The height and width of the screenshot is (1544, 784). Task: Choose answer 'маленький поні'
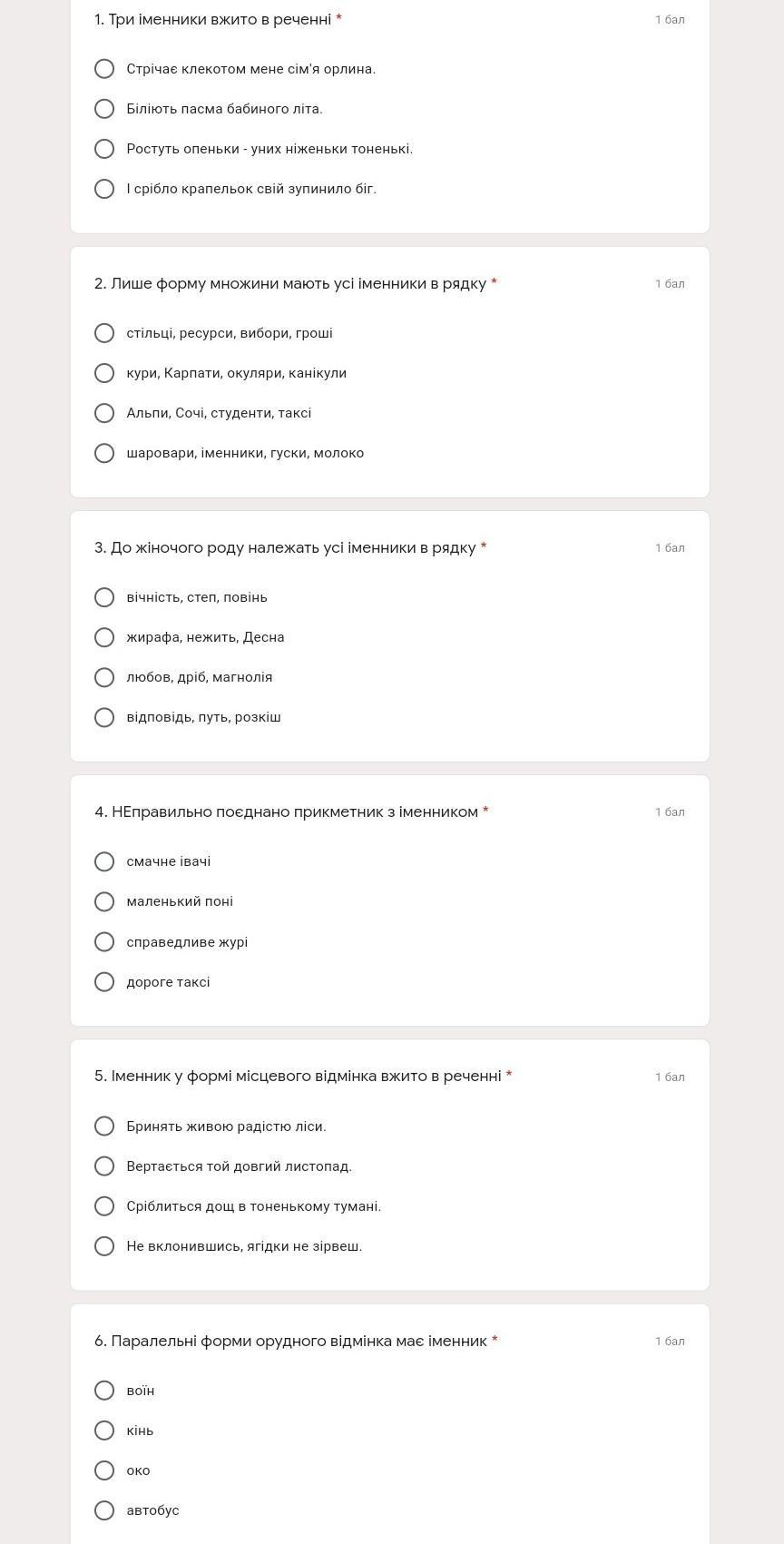(x=104, y=901)
